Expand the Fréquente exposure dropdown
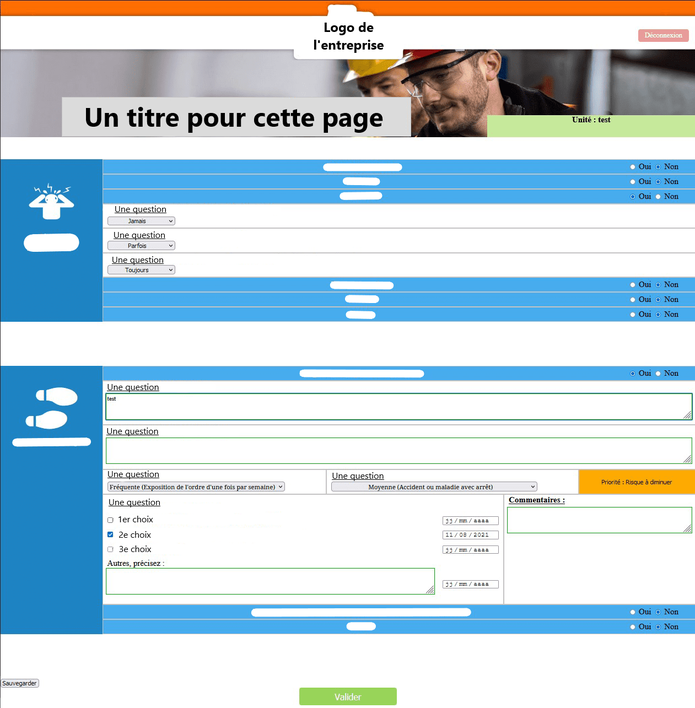The image size is (695, 708). click(196, 487)
